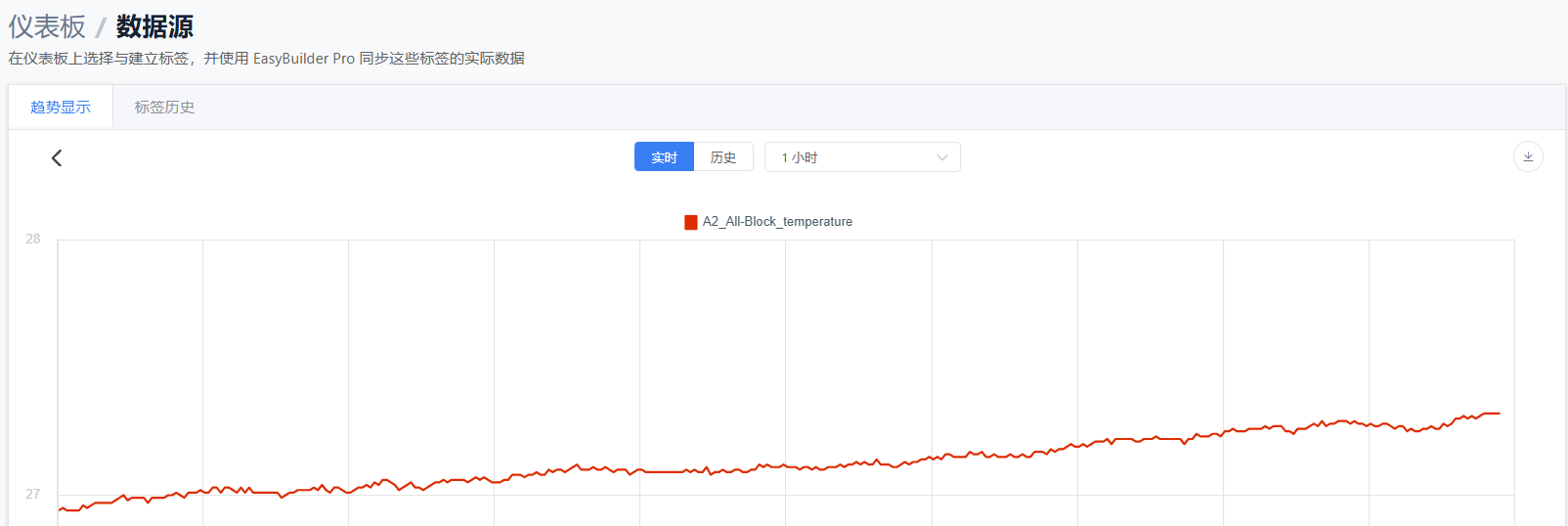Image resolution: width=1568 pixels, height=526 pixels.
Task: Toggle the A2_All-Block_temperature legend label
Action: (777, 222)
